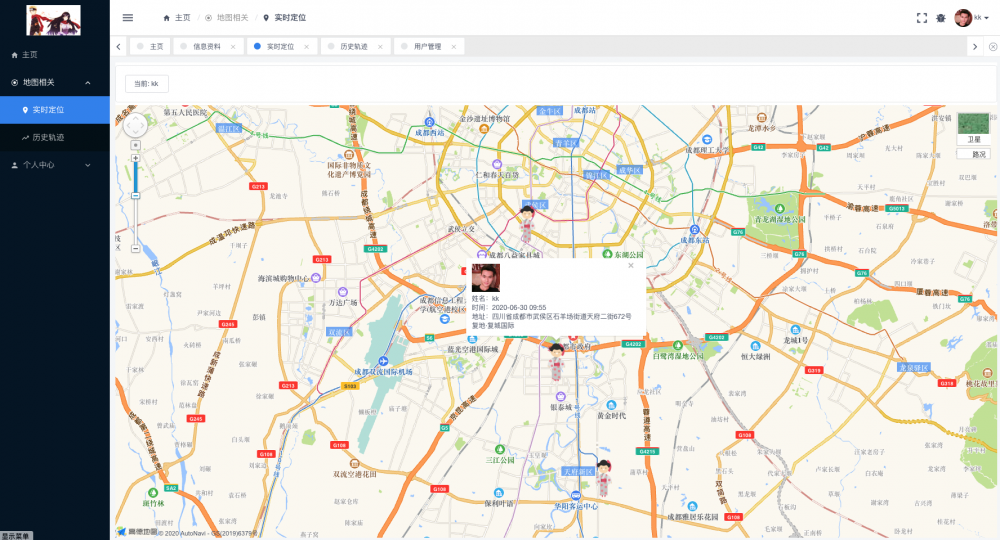Zoom out with the map minus button
The width and height of the screenshot is (1000, 540).
pos(135,248)
